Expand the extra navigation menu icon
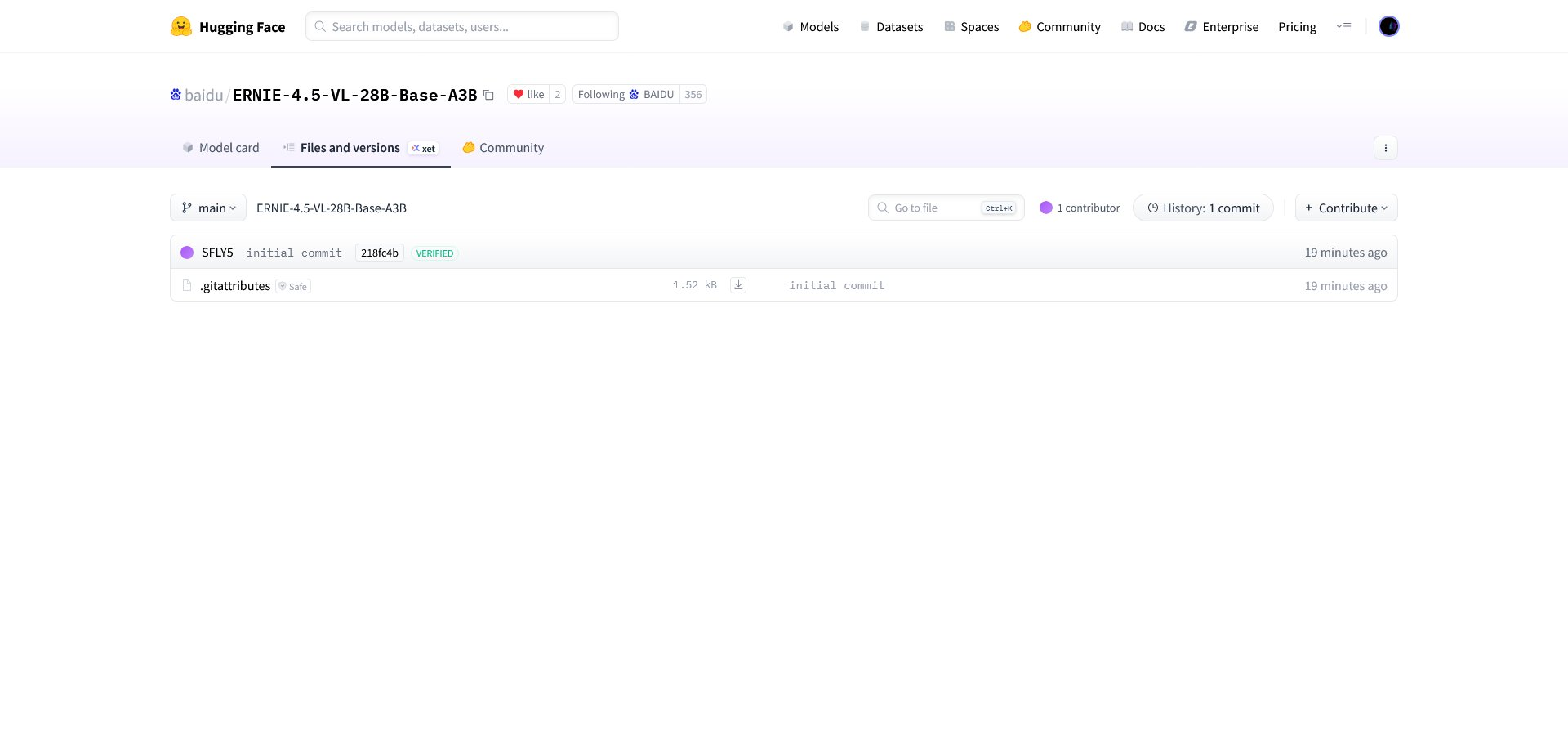This screenshot has height=751, width=1568. [1343, 26]
